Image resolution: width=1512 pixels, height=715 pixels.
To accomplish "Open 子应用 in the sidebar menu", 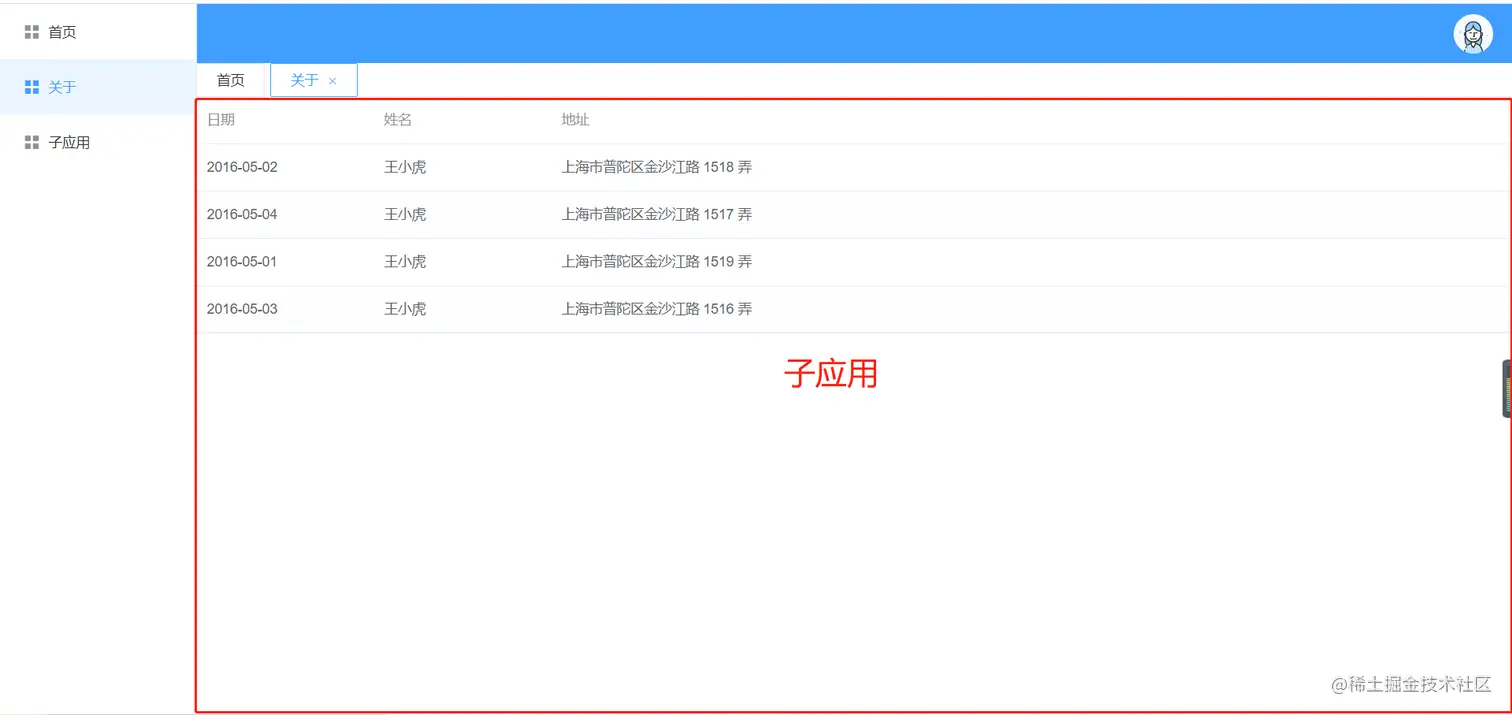I will point(98,142).
